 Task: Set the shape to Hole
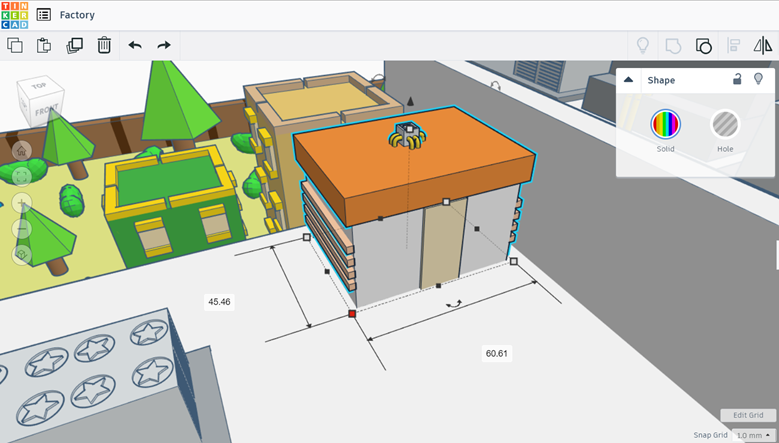pos(725,124)
